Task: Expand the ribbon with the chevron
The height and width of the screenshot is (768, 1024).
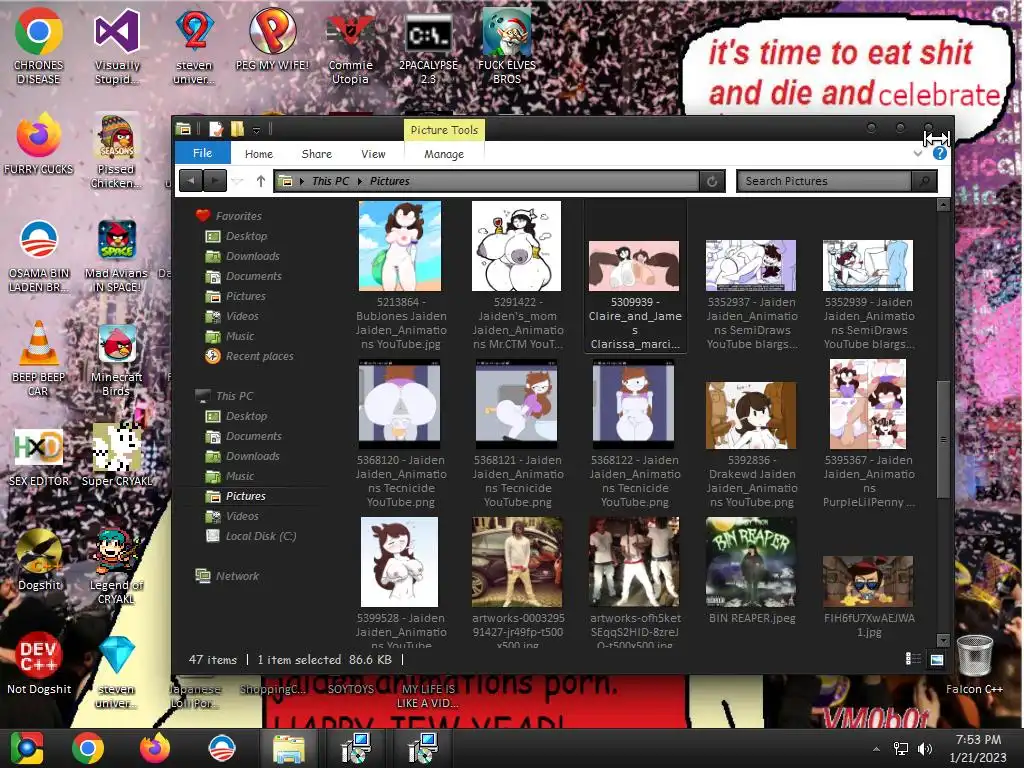Action: [x=918, y=153]
